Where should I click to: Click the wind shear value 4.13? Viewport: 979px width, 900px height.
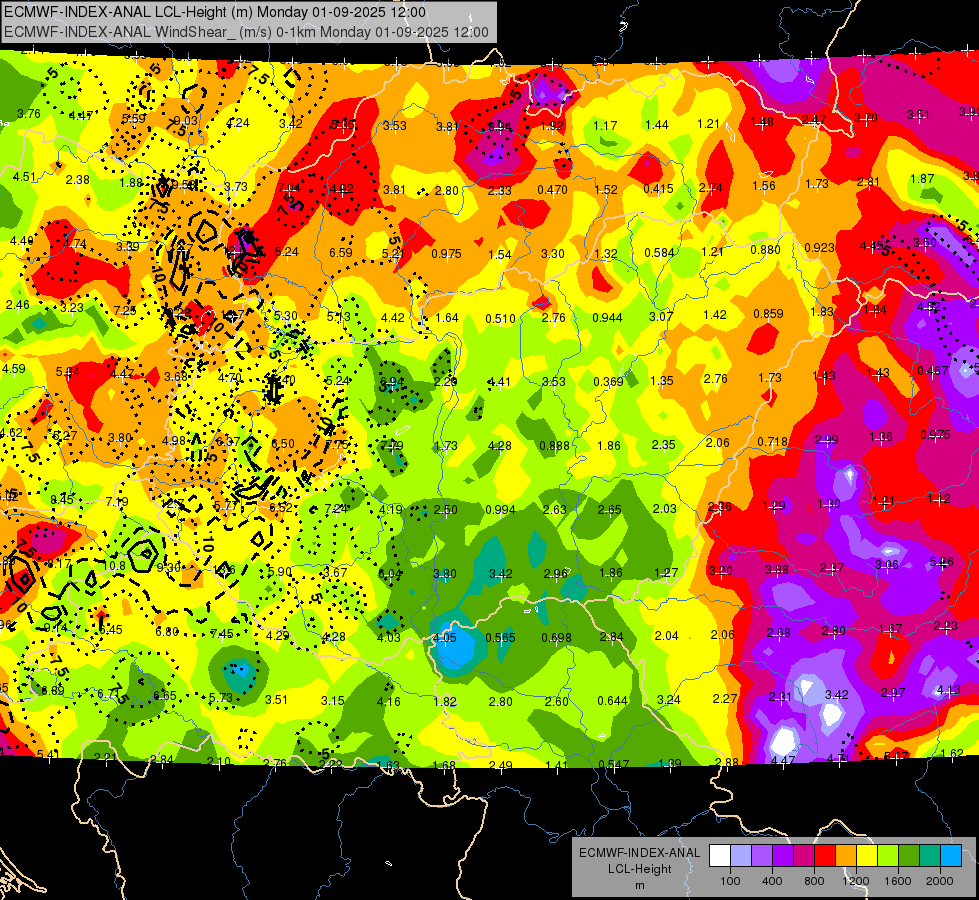tap(948, 690)
